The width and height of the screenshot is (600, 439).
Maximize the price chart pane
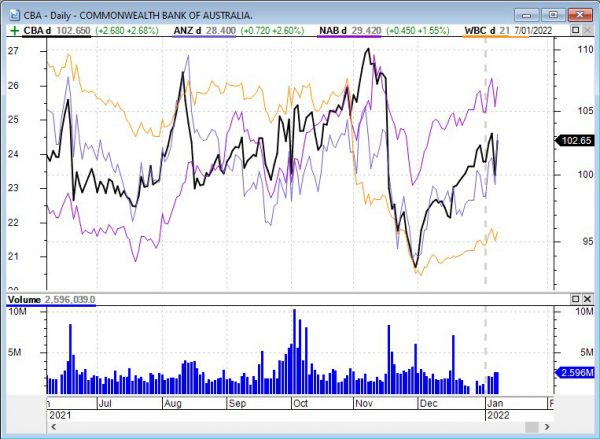point(576,30)
